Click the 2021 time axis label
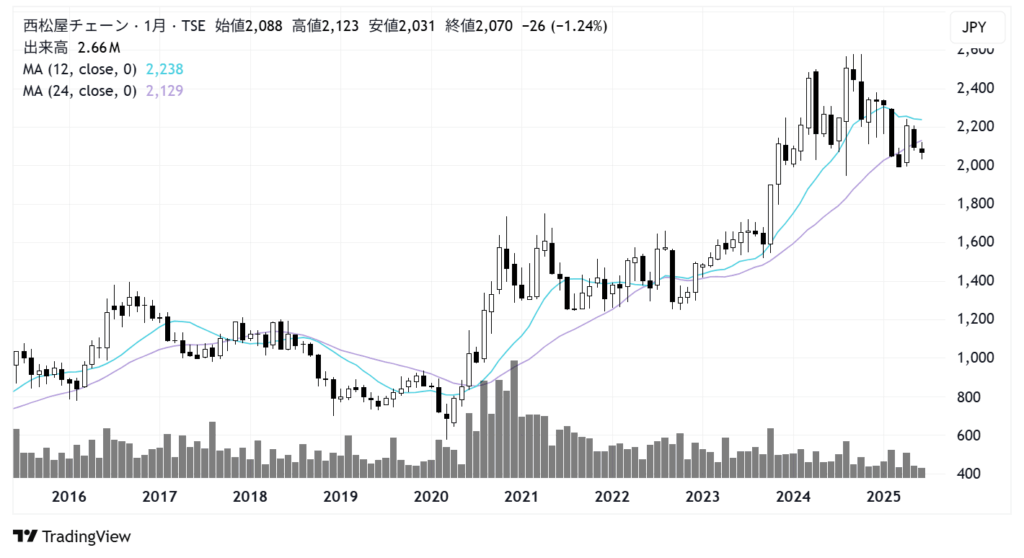Screen dimensions: 1024x558 521,497
